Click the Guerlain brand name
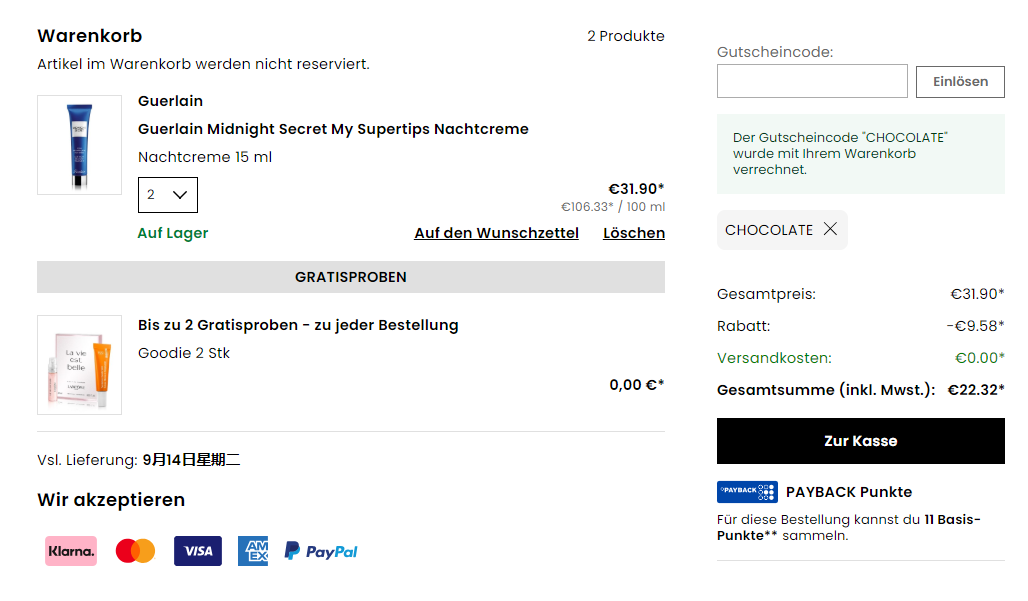The height and width of the screenshot is (601, 1028). tap(170, 101)
